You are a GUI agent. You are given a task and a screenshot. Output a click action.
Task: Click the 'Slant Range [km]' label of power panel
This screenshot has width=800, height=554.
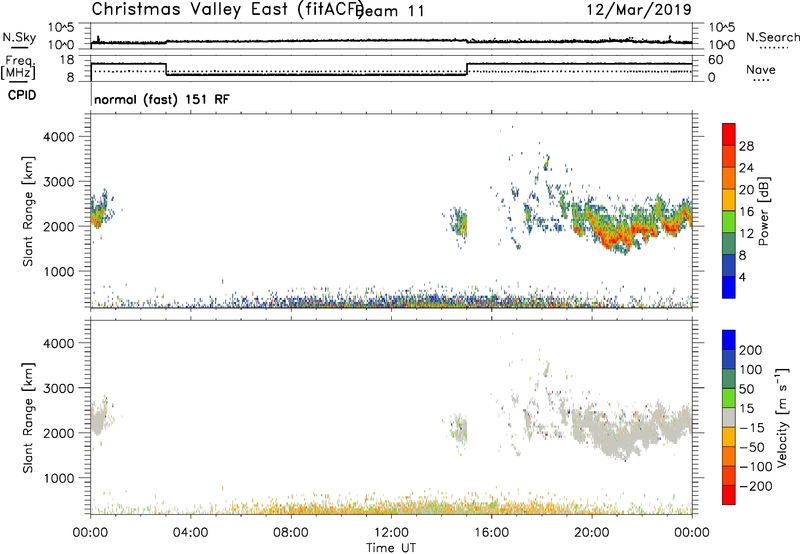pos(28,211)
